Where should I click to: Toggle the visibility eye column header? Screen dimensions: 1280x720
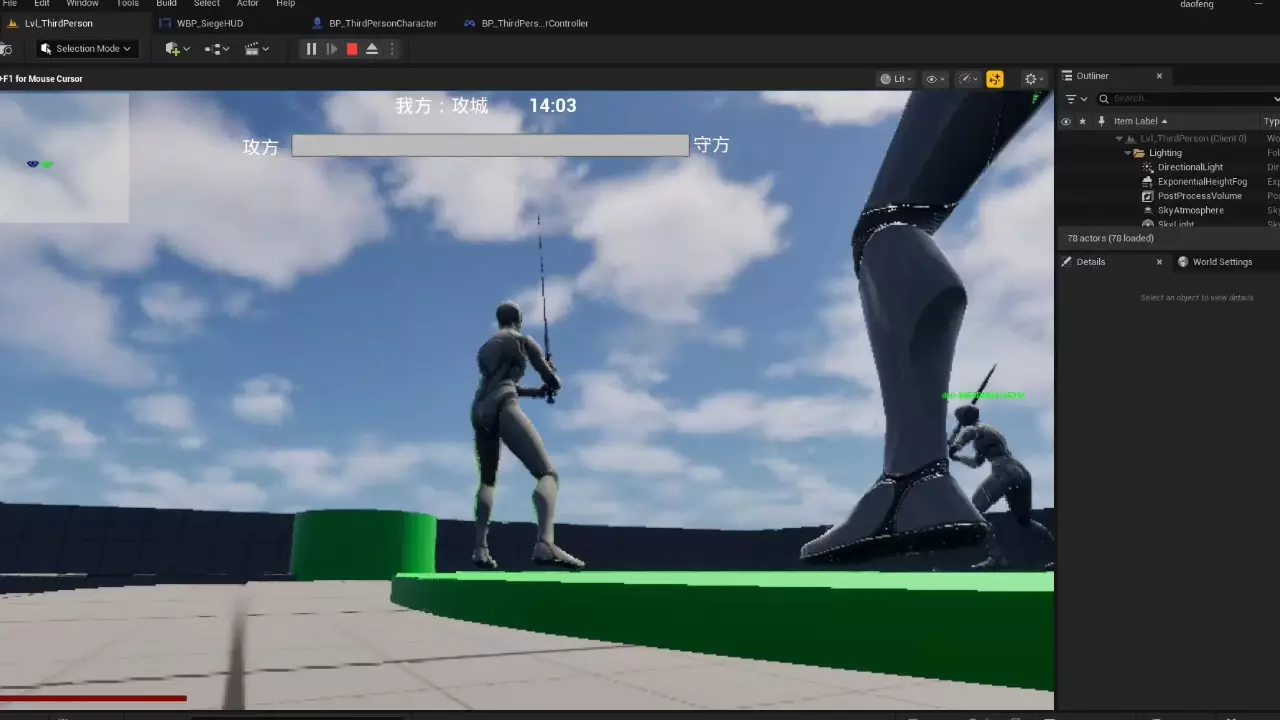(1066, 121)
